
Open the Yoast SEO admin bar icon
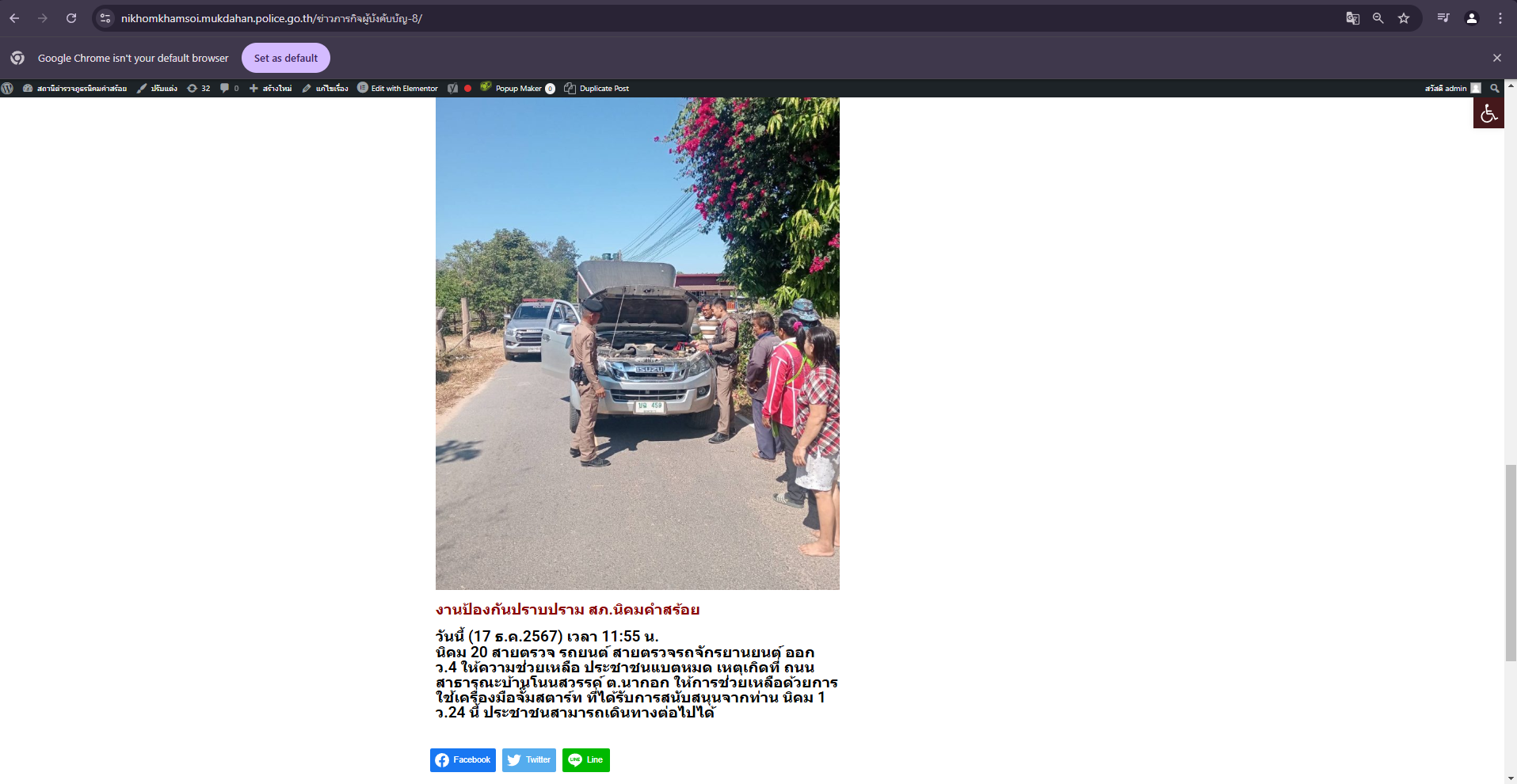pos(452,89)
